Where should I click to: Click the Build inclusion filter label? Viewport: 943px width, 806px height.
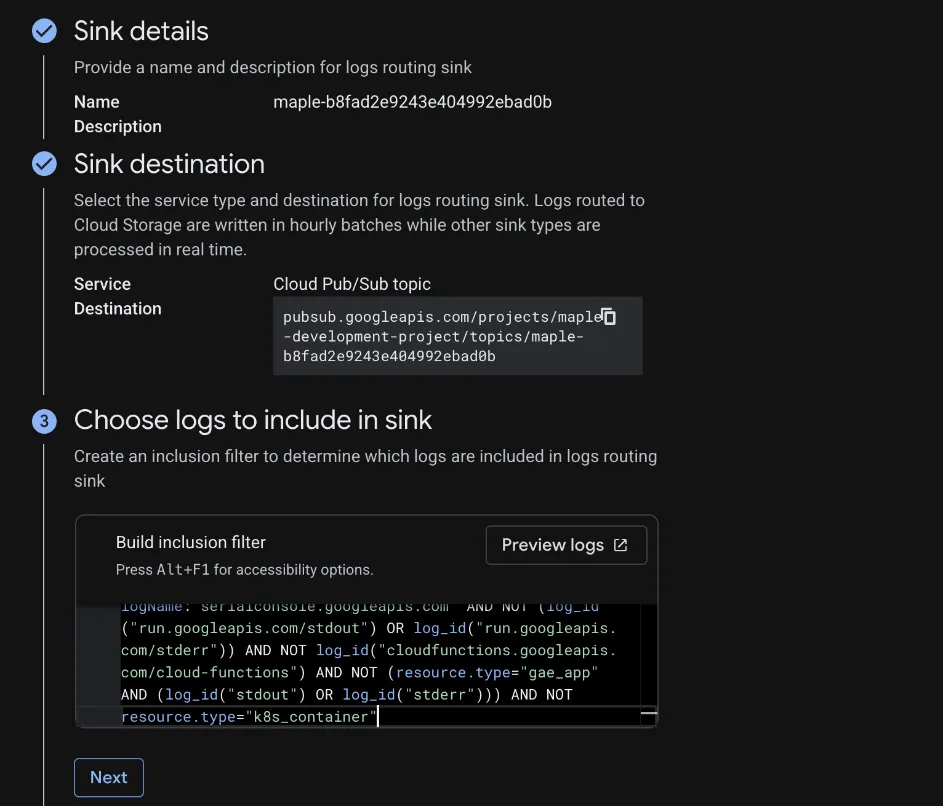pos(191,542)
